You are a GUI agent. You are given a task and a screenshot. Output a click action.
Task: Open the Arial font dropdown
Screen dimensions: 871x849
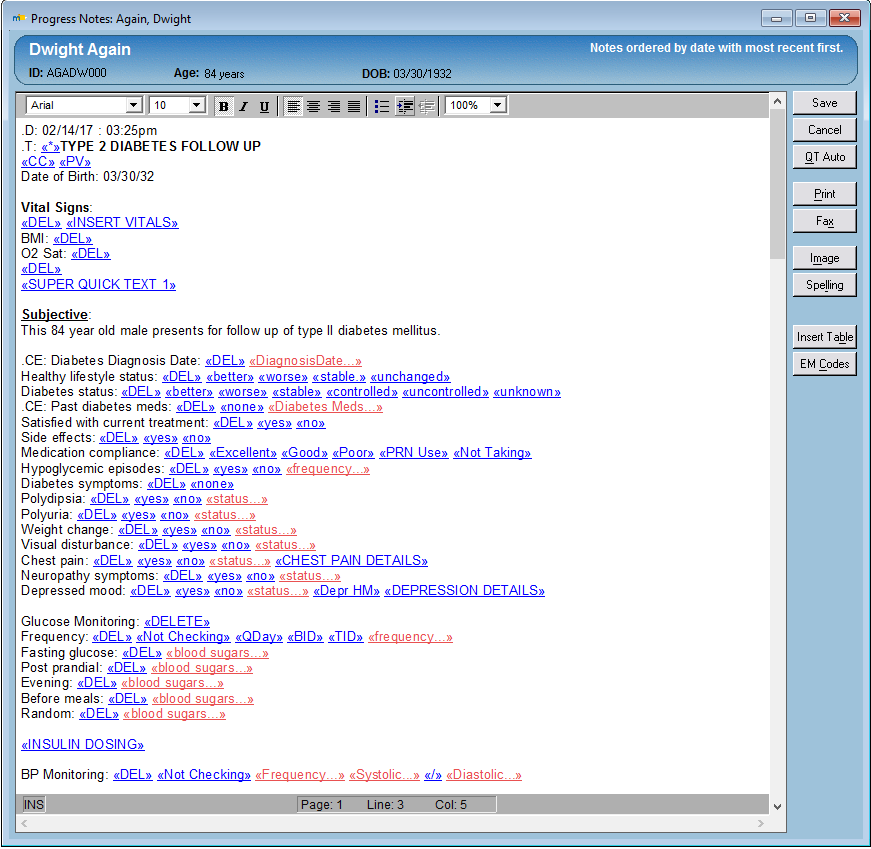(133, 105)
